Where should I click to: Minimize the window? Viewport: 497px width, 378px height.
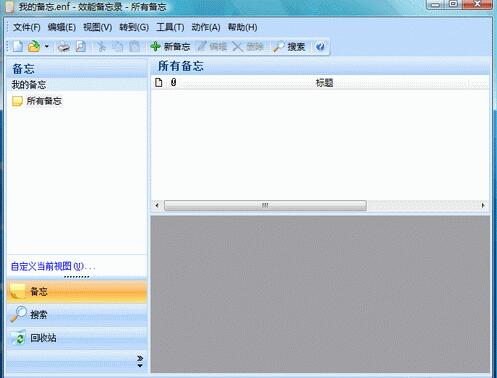coord(436,4)
